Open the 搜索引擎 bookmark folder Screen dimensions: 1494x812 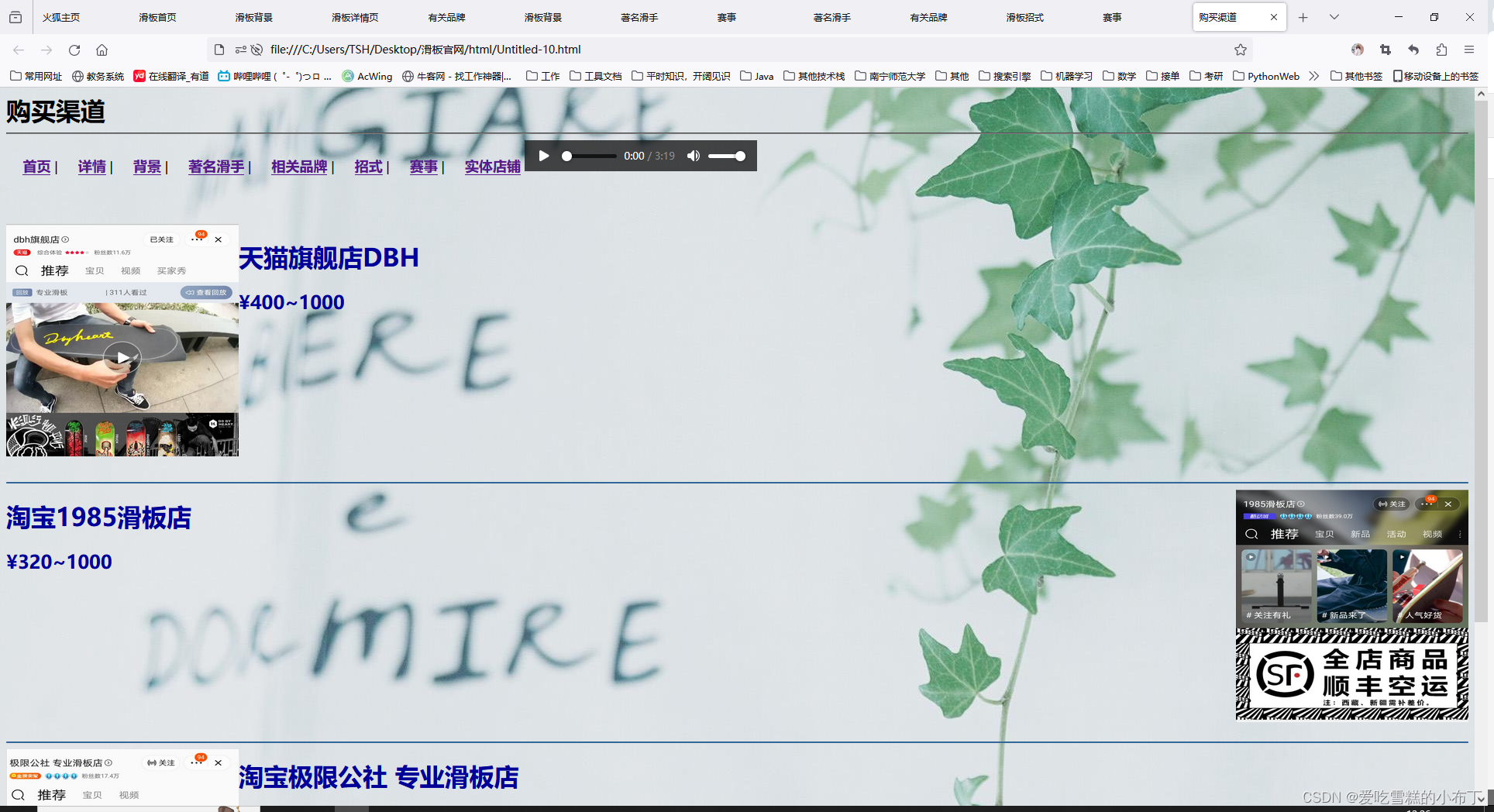tap(1004, 76)
